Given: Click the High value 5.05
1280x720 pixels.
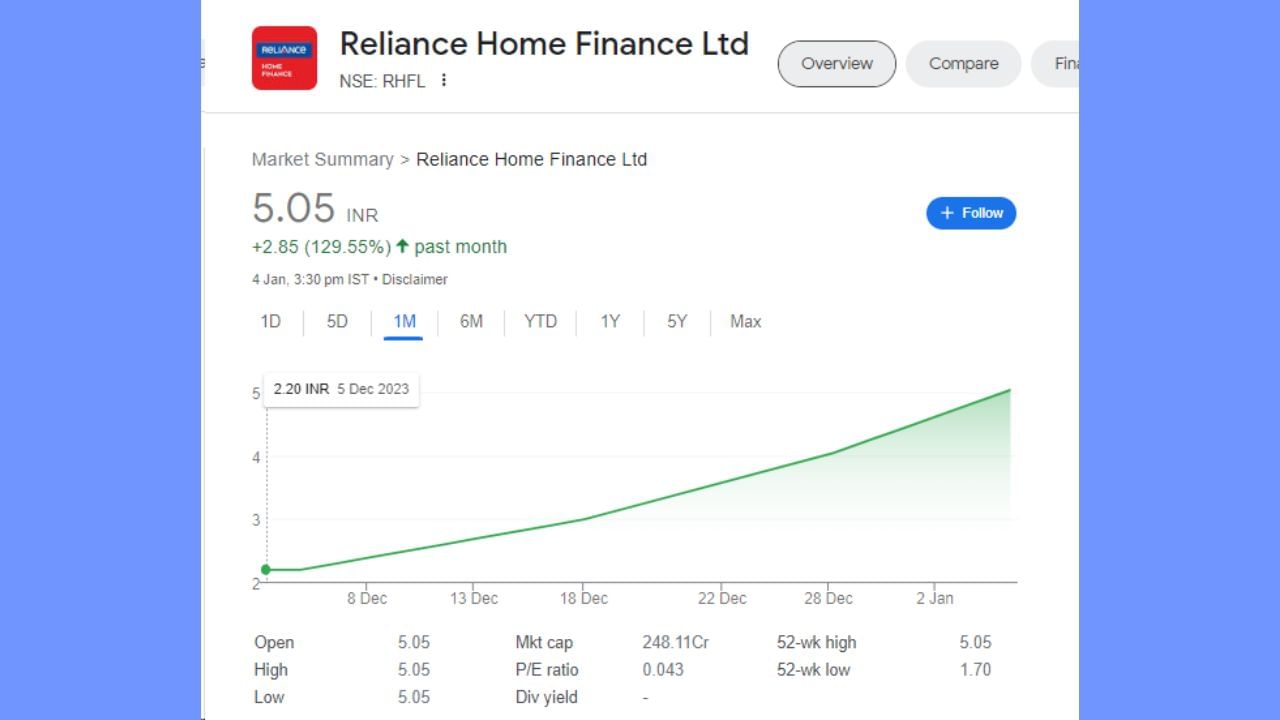Looking at the screenshot, I should click(x=414, y=669).
